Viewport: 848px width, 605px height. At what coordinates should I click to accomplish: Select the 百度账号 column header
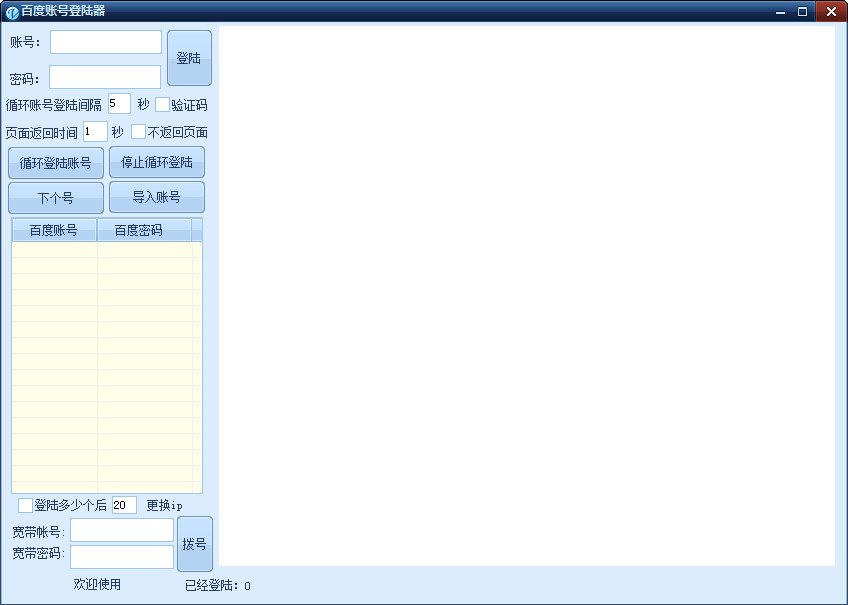click(x=54, y=230)
